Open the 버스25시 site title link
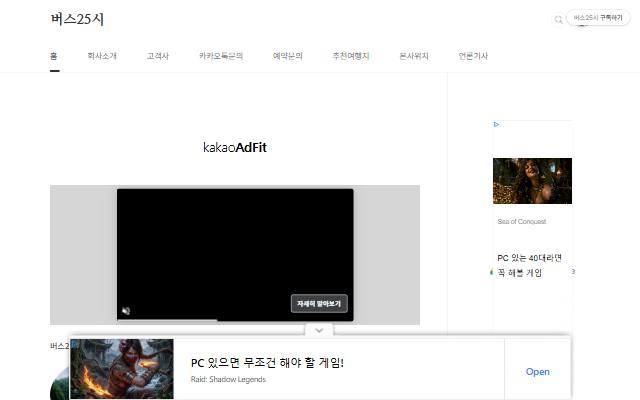 point(78,19)
